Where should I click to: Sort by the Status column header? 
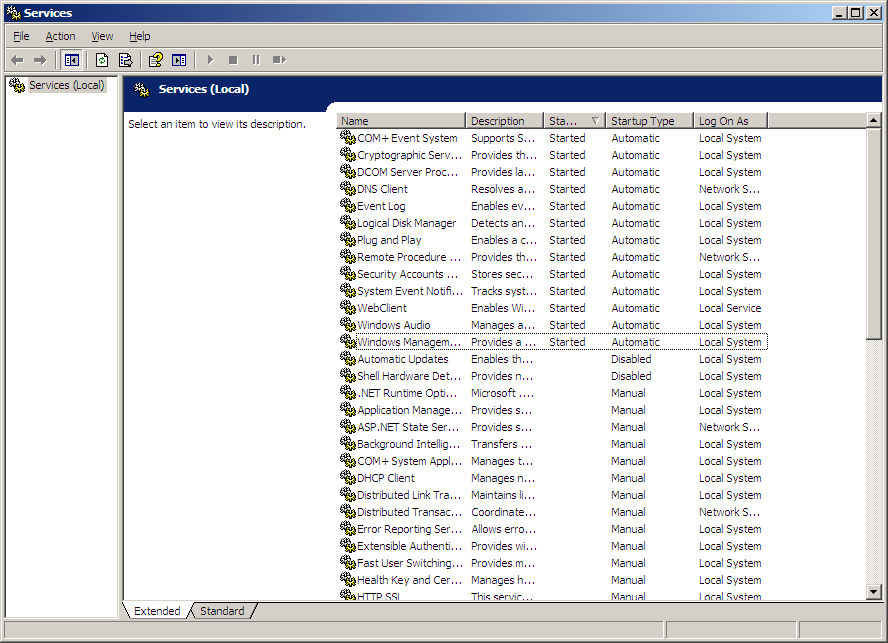pyautogui.click(x=575, y=121)
